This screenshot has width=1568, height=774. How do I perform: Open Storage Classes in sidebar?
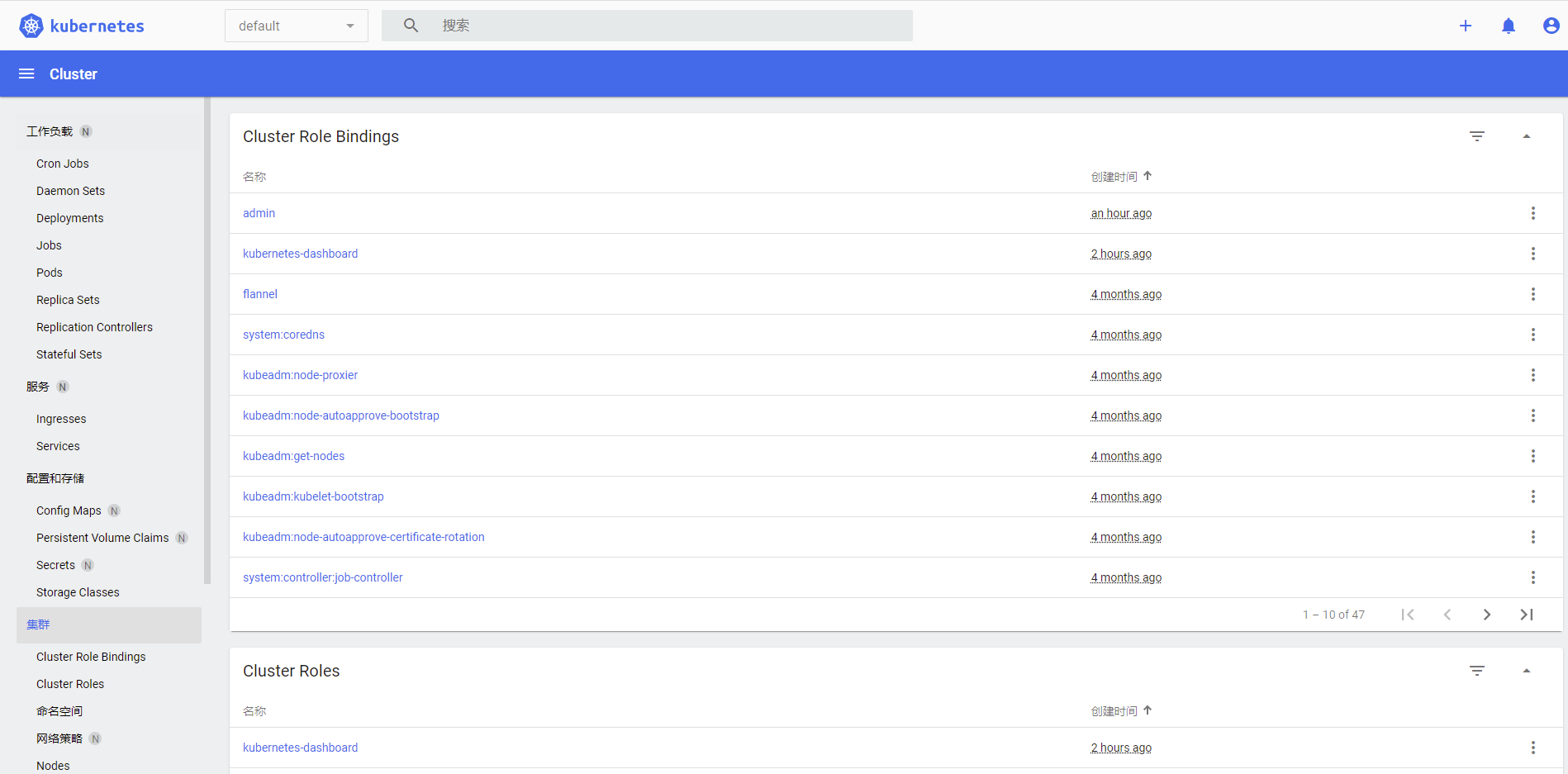pyautogui.click(x=78, y=592)
